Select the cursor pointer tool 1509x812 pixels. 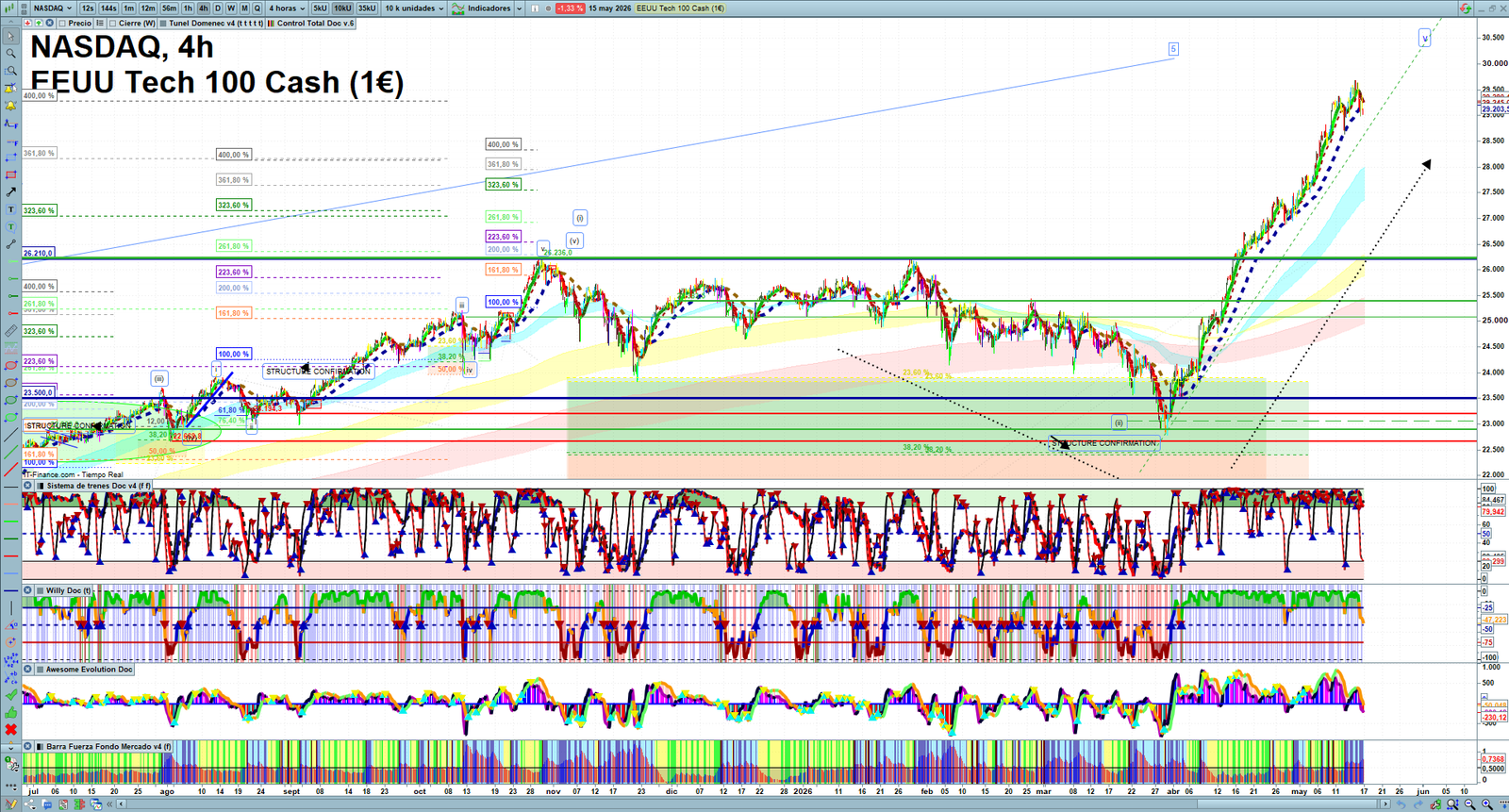(x=10, y=36)
